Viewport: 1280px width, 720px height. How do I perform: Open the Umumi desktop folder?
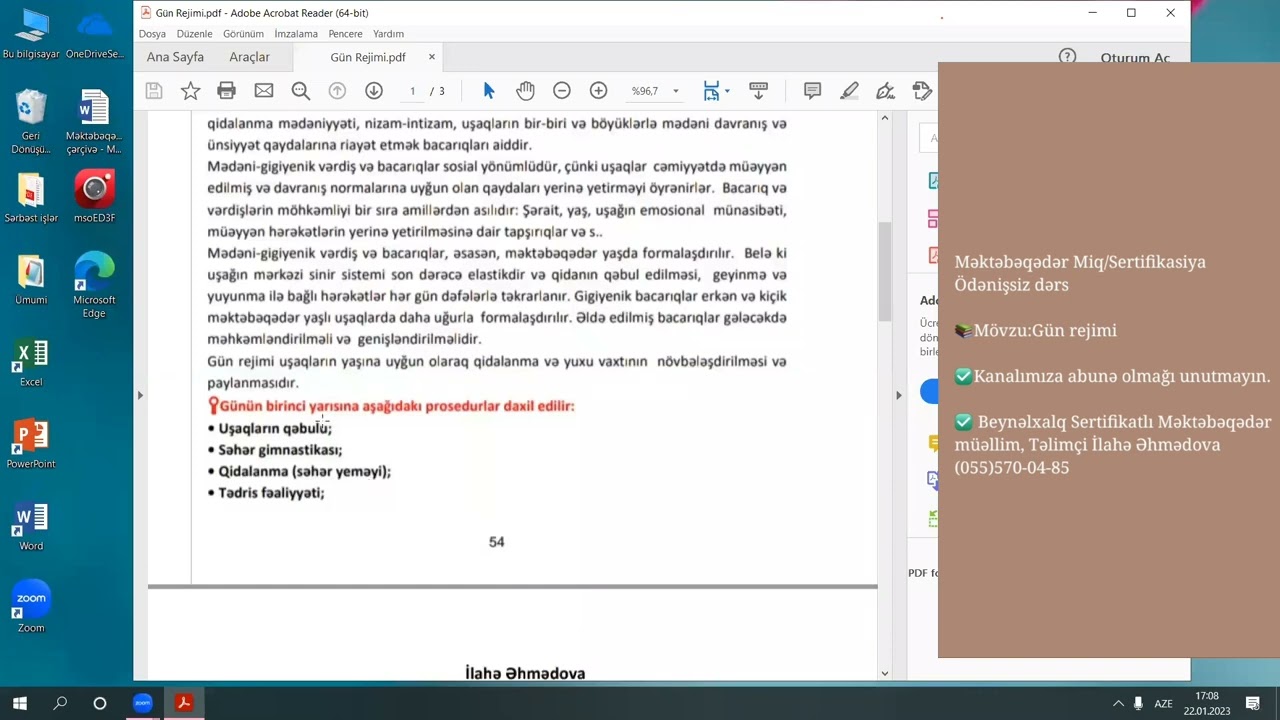[31, 279]
